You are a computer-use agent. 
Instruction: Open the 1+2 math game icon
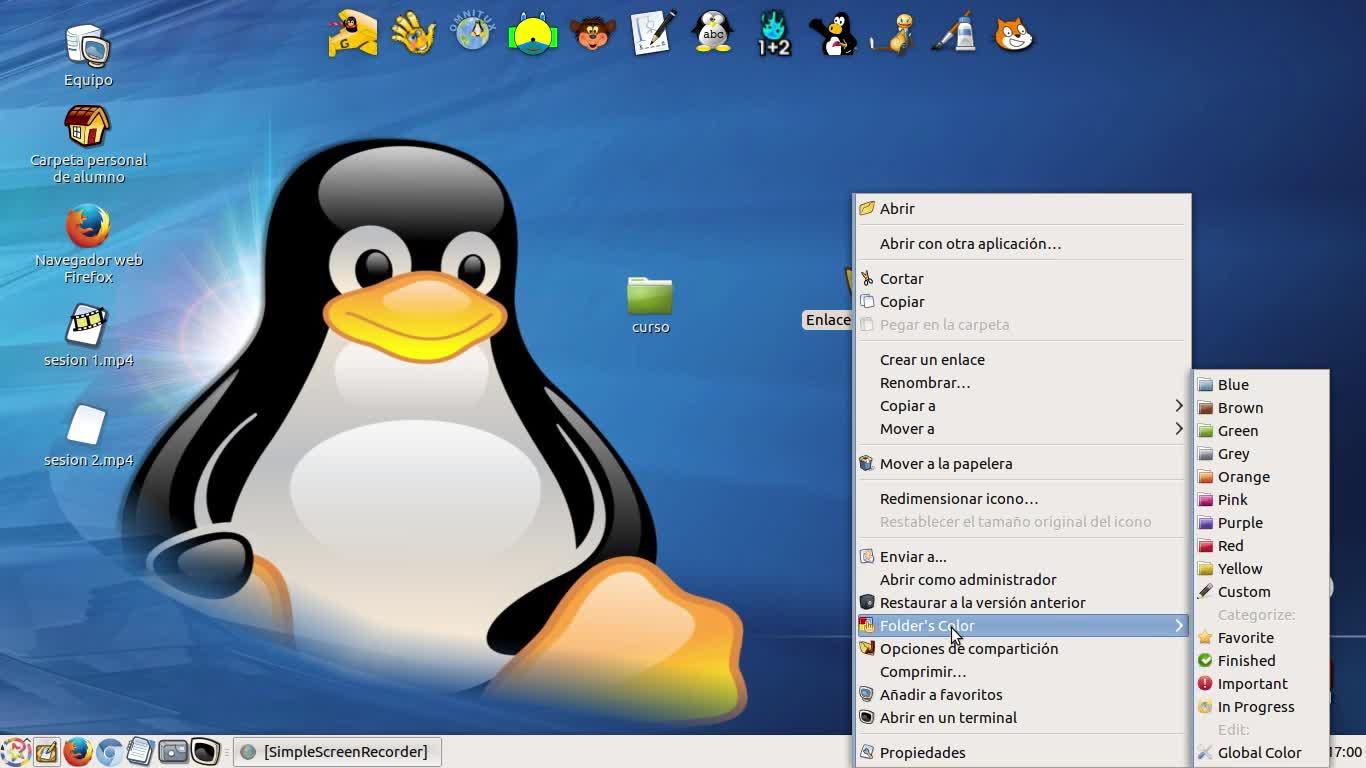(x=773, y=33)
